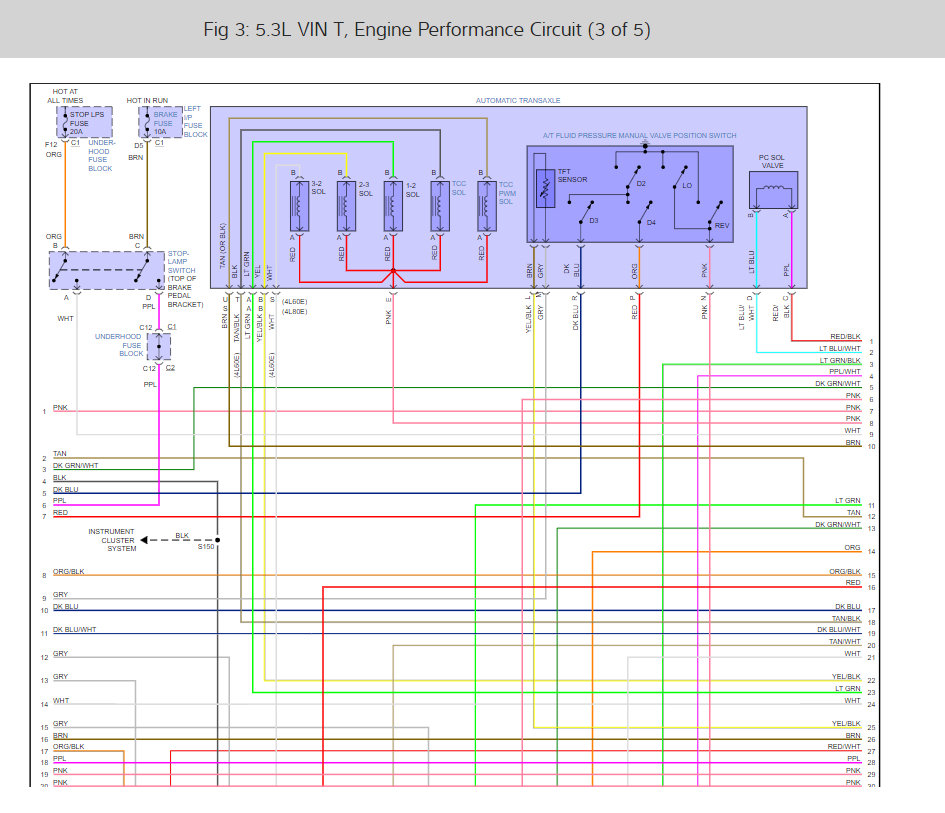Click the TCC PWM SOL solenoid symbol
The height and width of the screenshot is (813, 945).
point(485,205)
